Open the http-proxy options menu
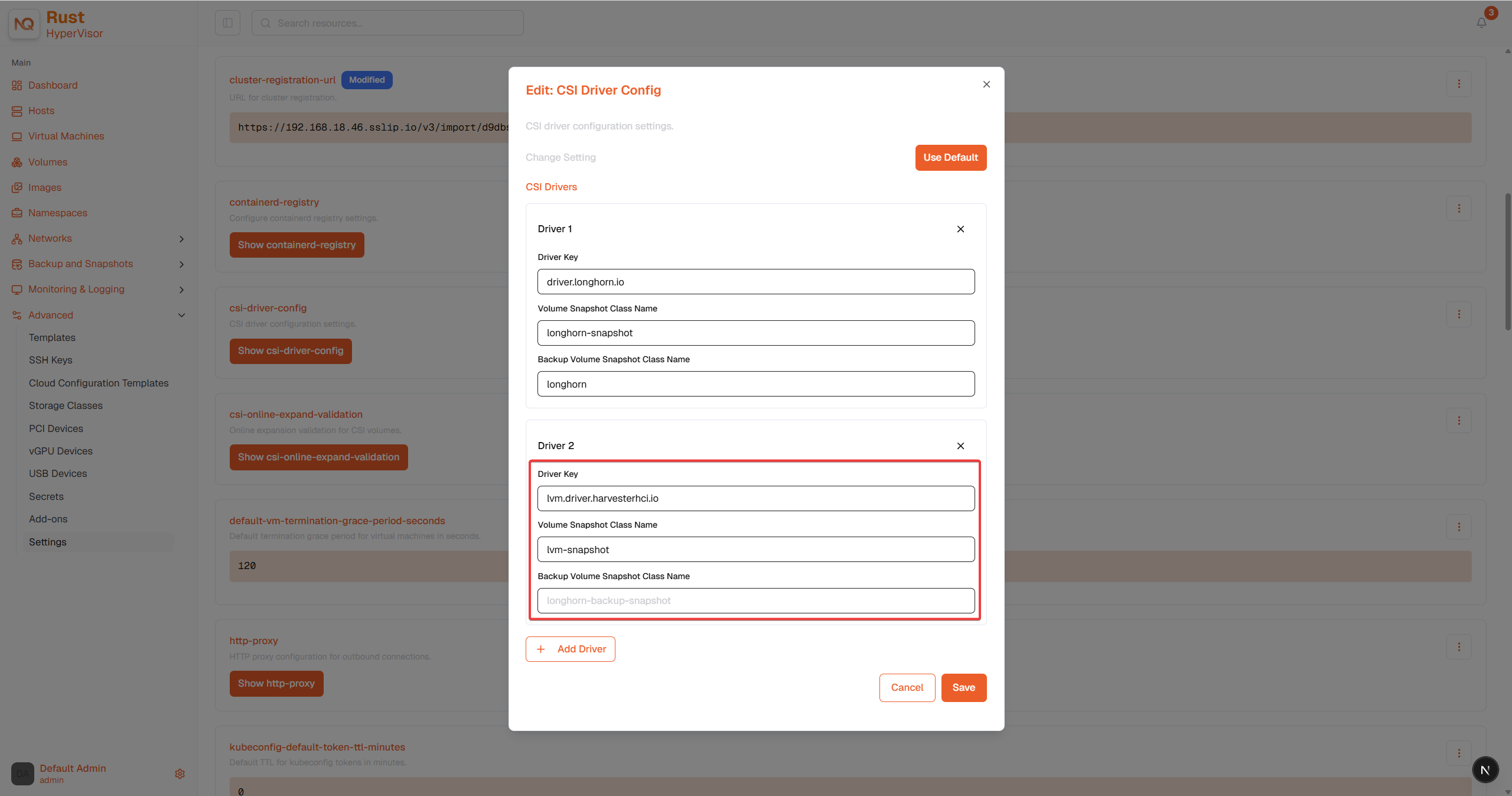Viewport: 1512px width, 796px height. click(x=1459, y=647)
